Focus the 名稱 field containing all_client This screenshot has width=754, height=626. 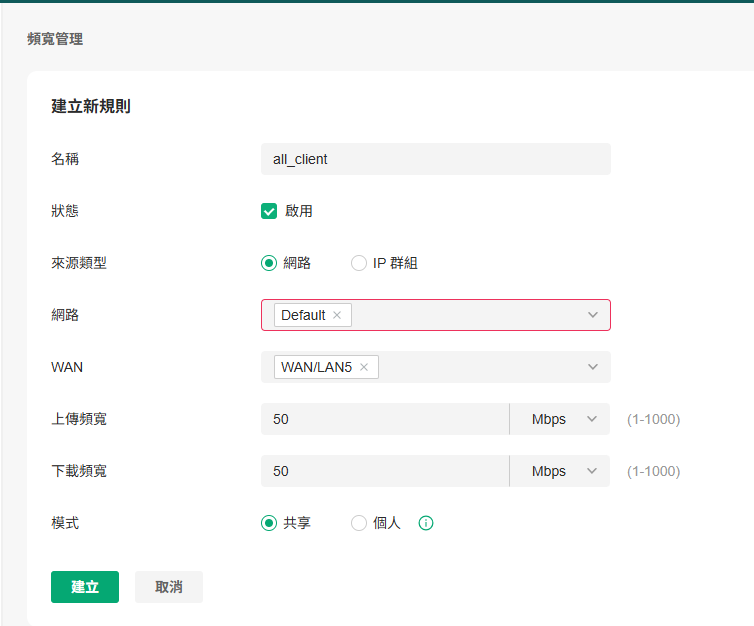[436, 159]
